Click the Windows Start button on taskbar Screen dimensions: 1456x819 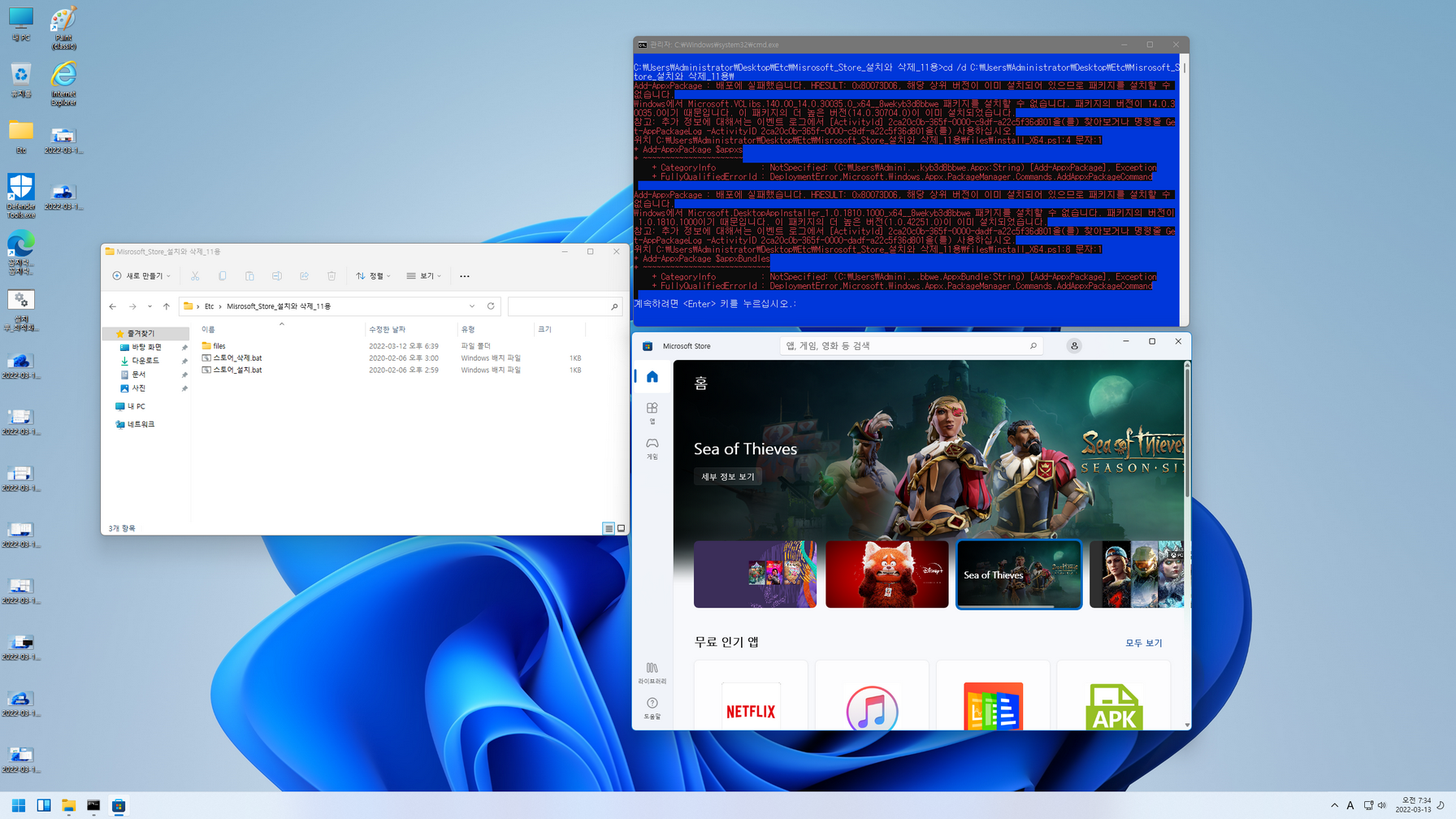tap(19, 806)
